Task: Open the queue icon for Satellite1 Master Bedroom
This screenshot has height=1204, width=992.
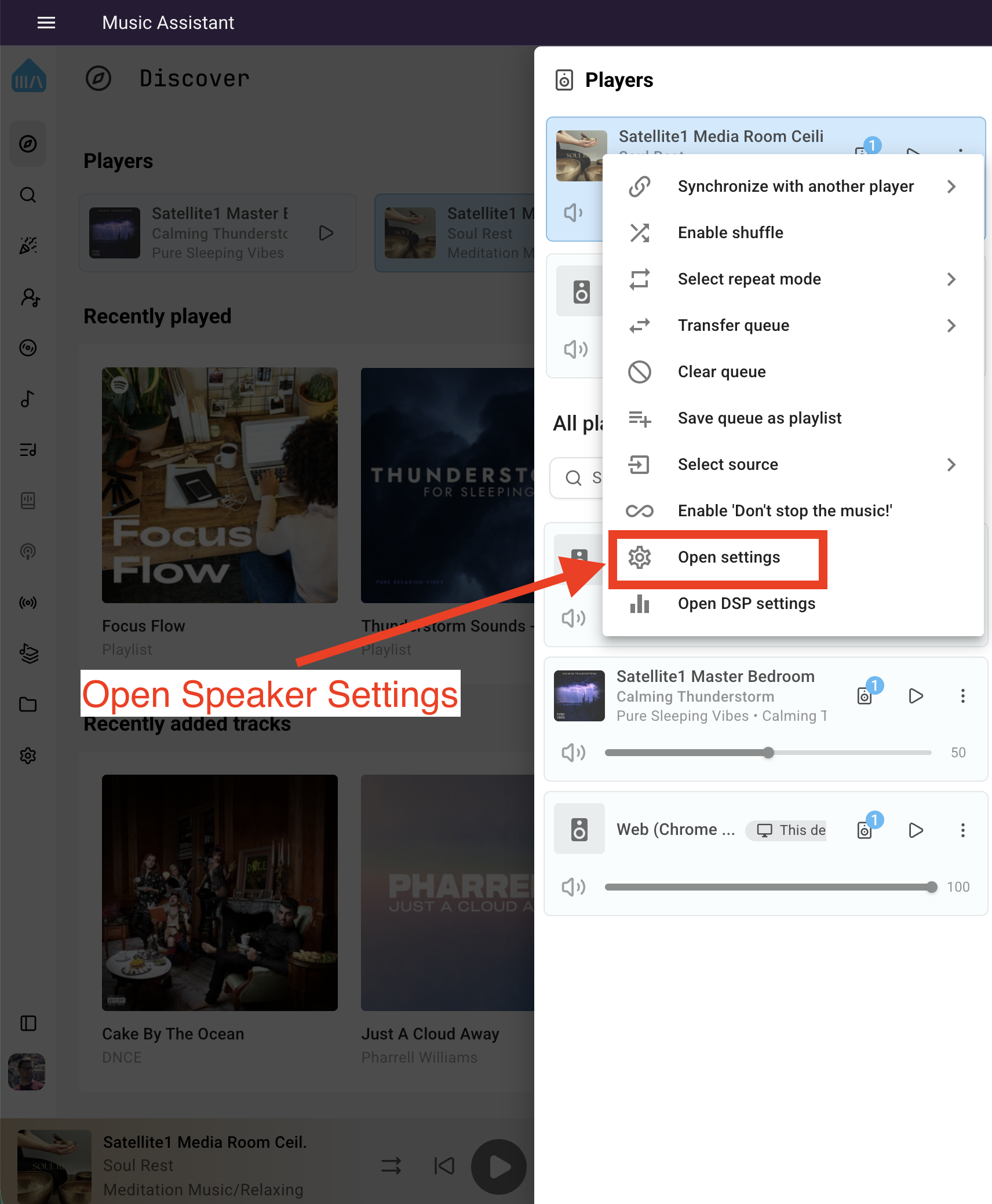Action: [865, 696]
